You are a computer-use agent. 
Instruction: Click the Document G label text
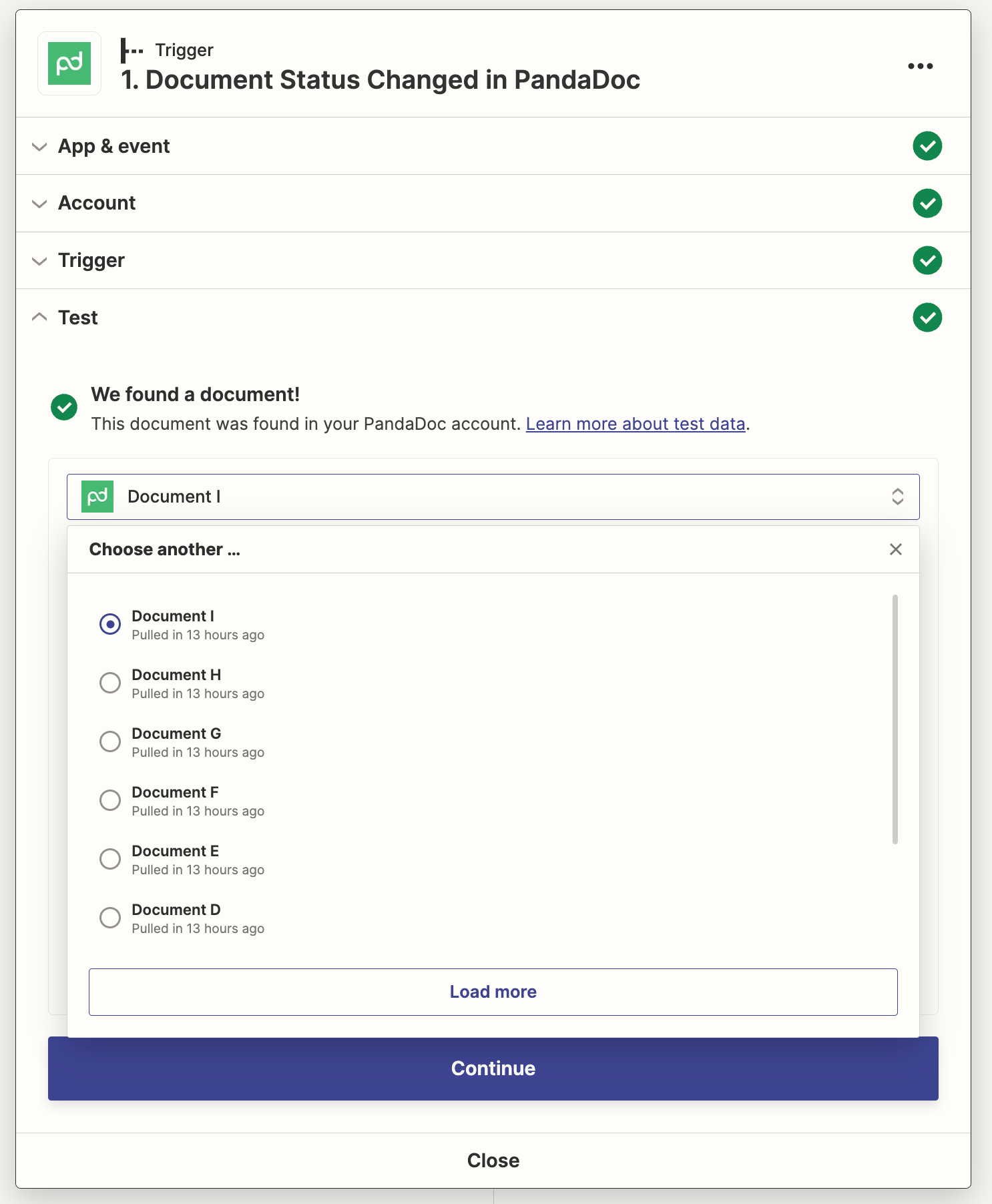pos(176,733)
